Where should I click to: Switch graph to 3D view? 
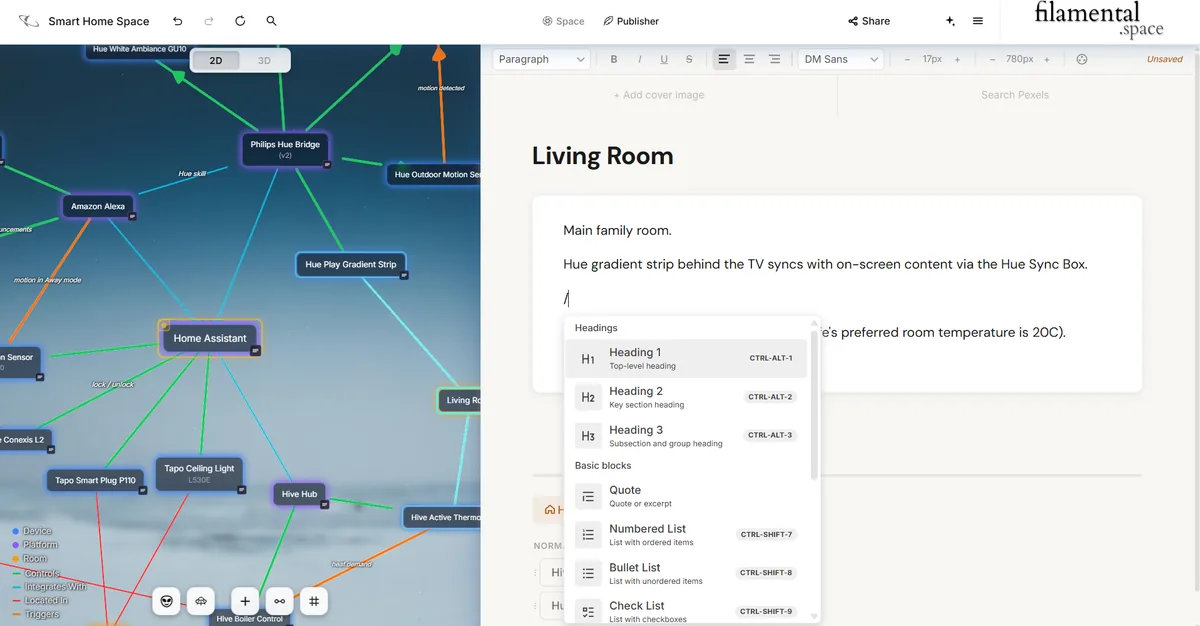tap(264, 60)
